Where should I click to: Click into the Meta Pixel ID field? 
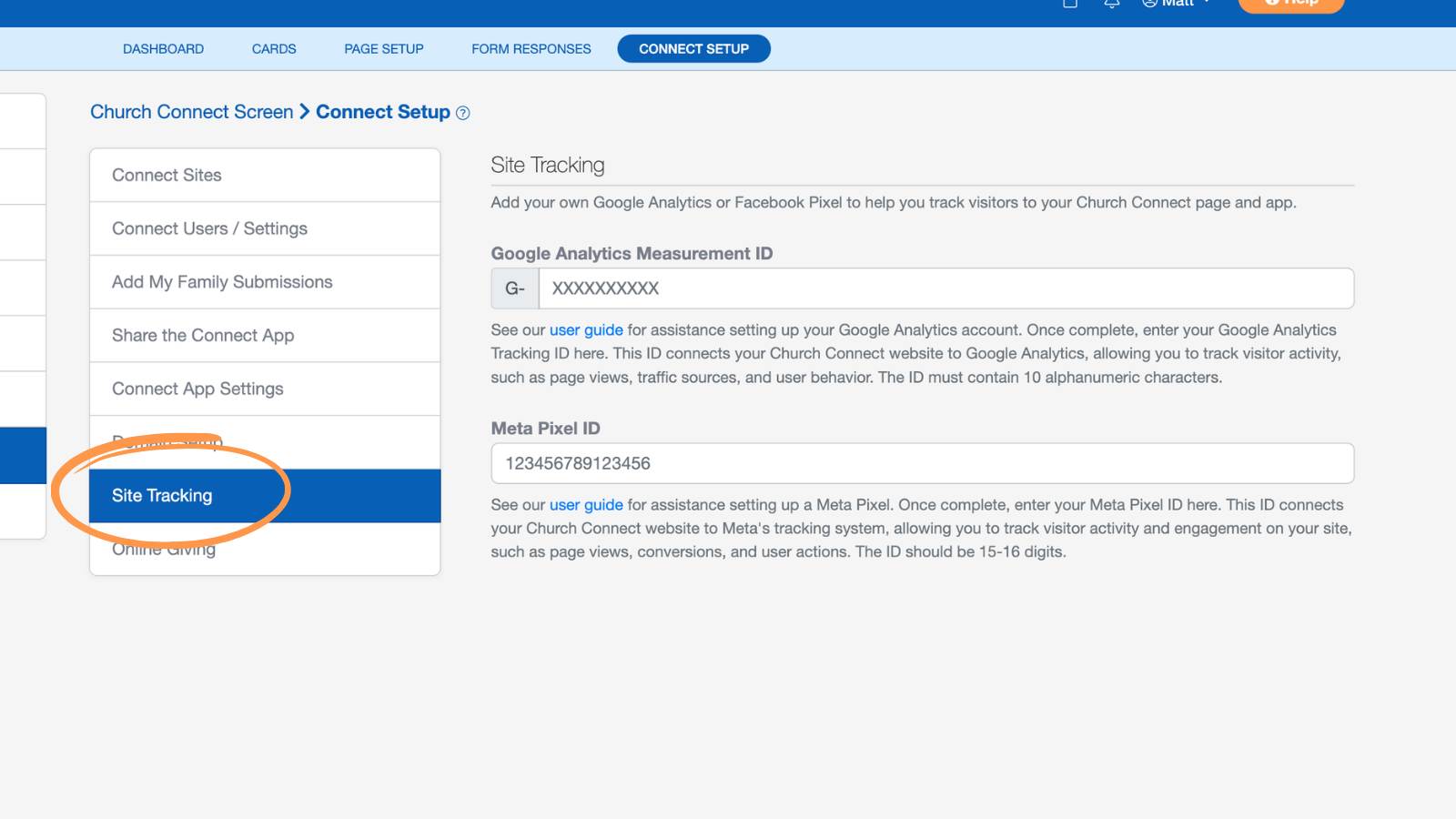pyautogui.click(x=923, y=464)
